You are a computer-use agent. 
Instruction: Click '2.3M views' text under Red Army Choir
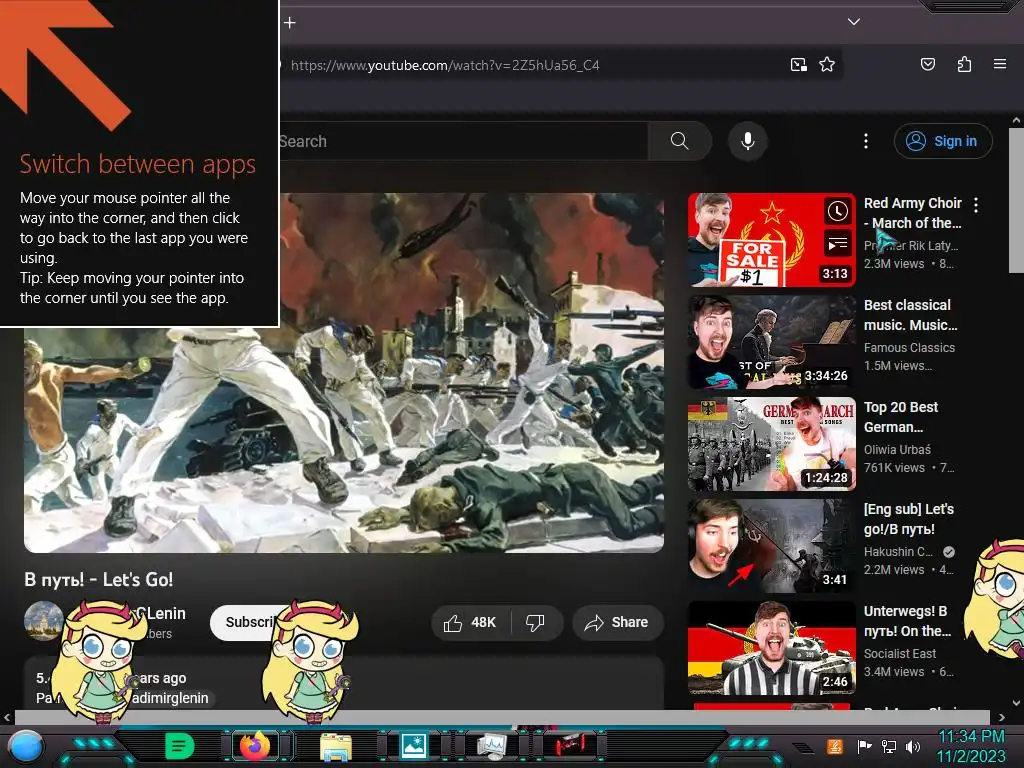(894, 264)
